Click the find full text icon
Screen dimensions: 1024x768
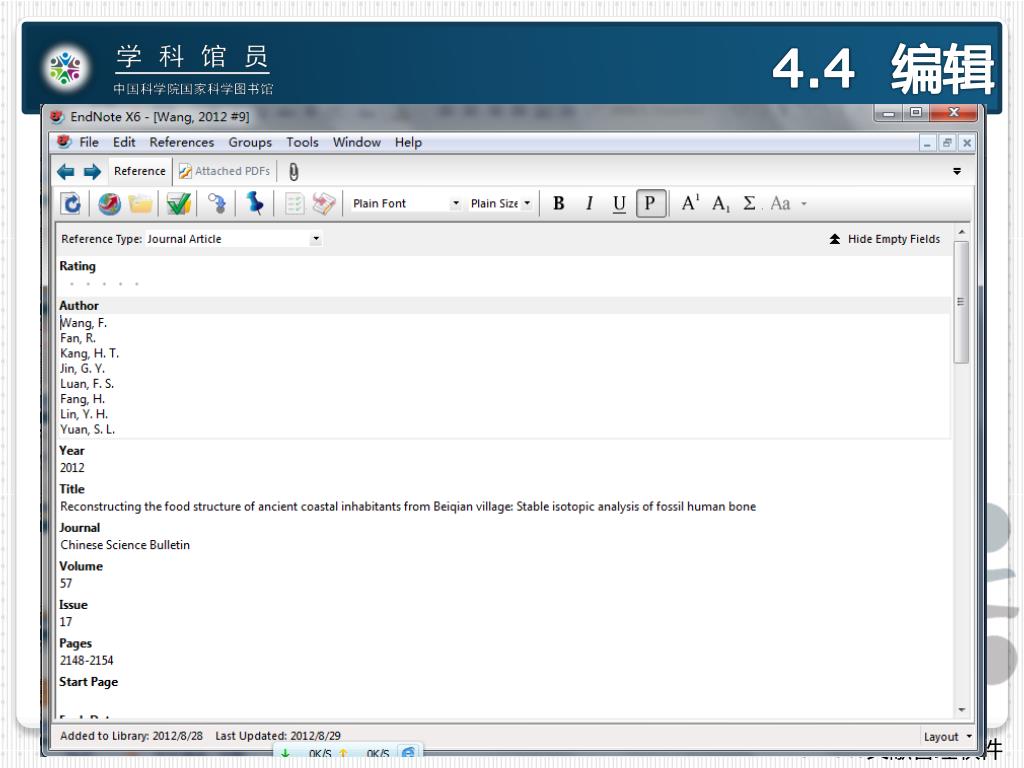217,204
